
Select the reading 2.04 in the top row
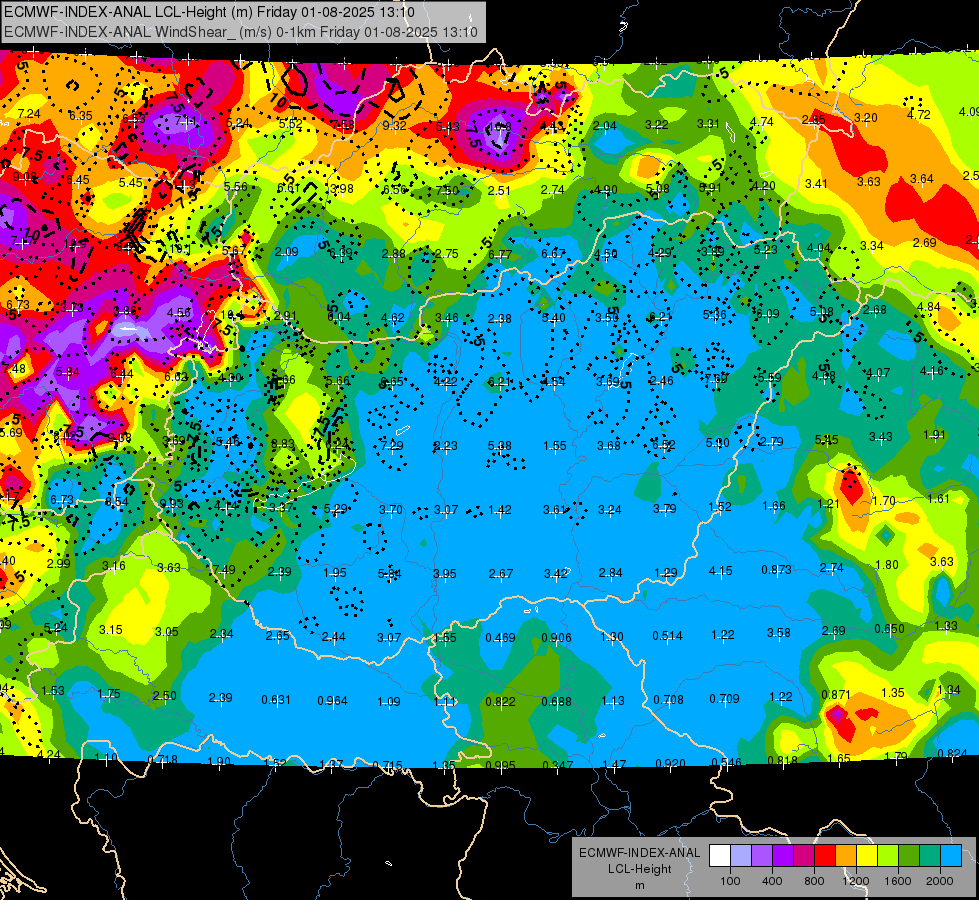tap(604, 126)
